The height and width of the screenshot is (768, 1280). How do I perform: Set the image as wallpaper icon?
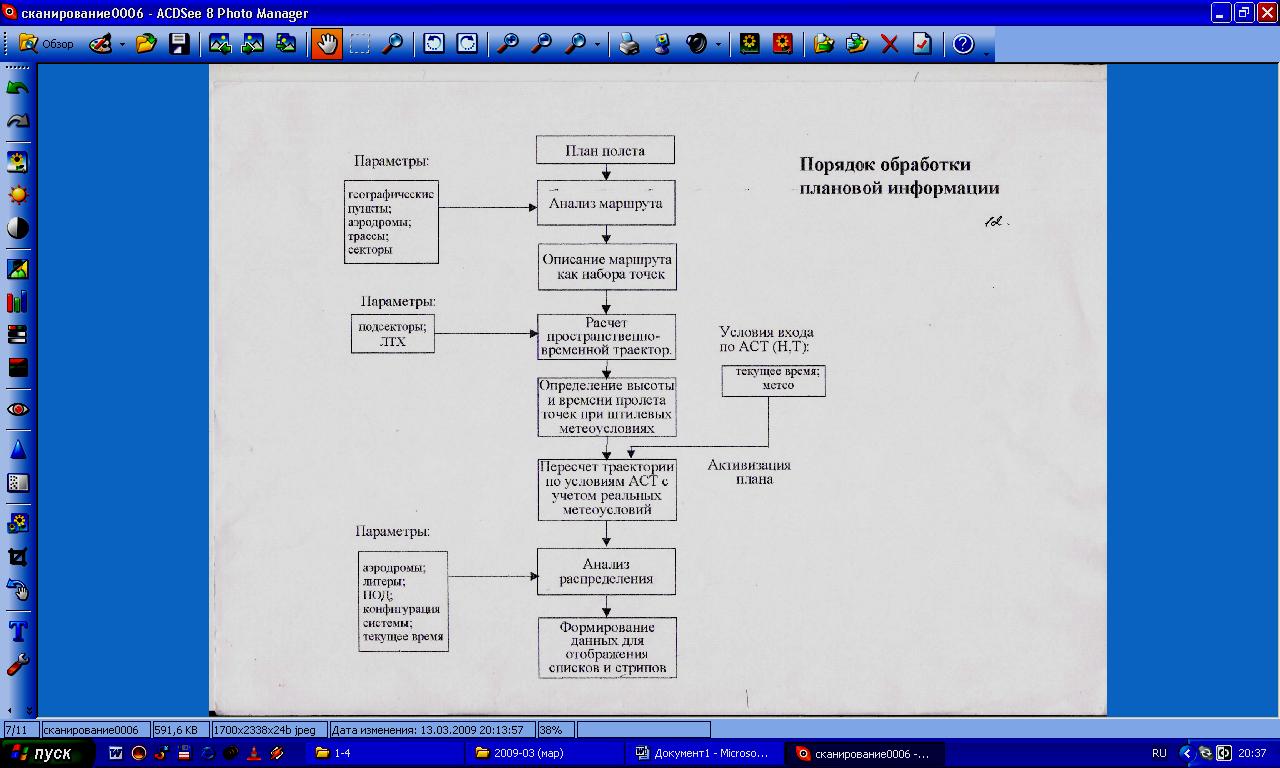(x=660, y=44)
